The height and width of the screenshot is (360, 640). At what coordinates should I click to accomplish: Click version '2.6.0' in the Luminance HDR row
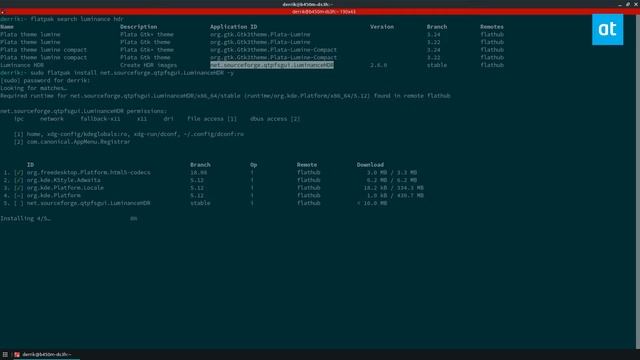point(378,65)
